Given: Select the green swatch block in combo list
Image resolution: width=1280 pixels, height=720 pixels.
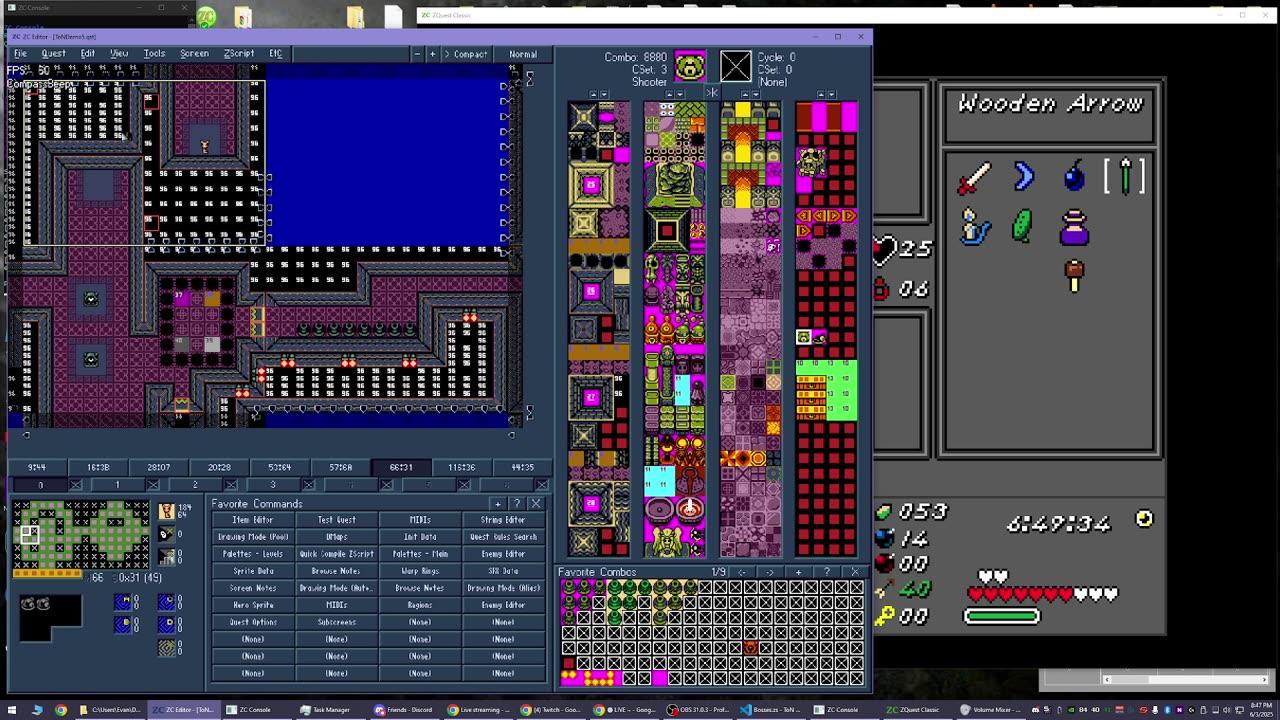Looking at the screenshot, I should click(826, 391).
